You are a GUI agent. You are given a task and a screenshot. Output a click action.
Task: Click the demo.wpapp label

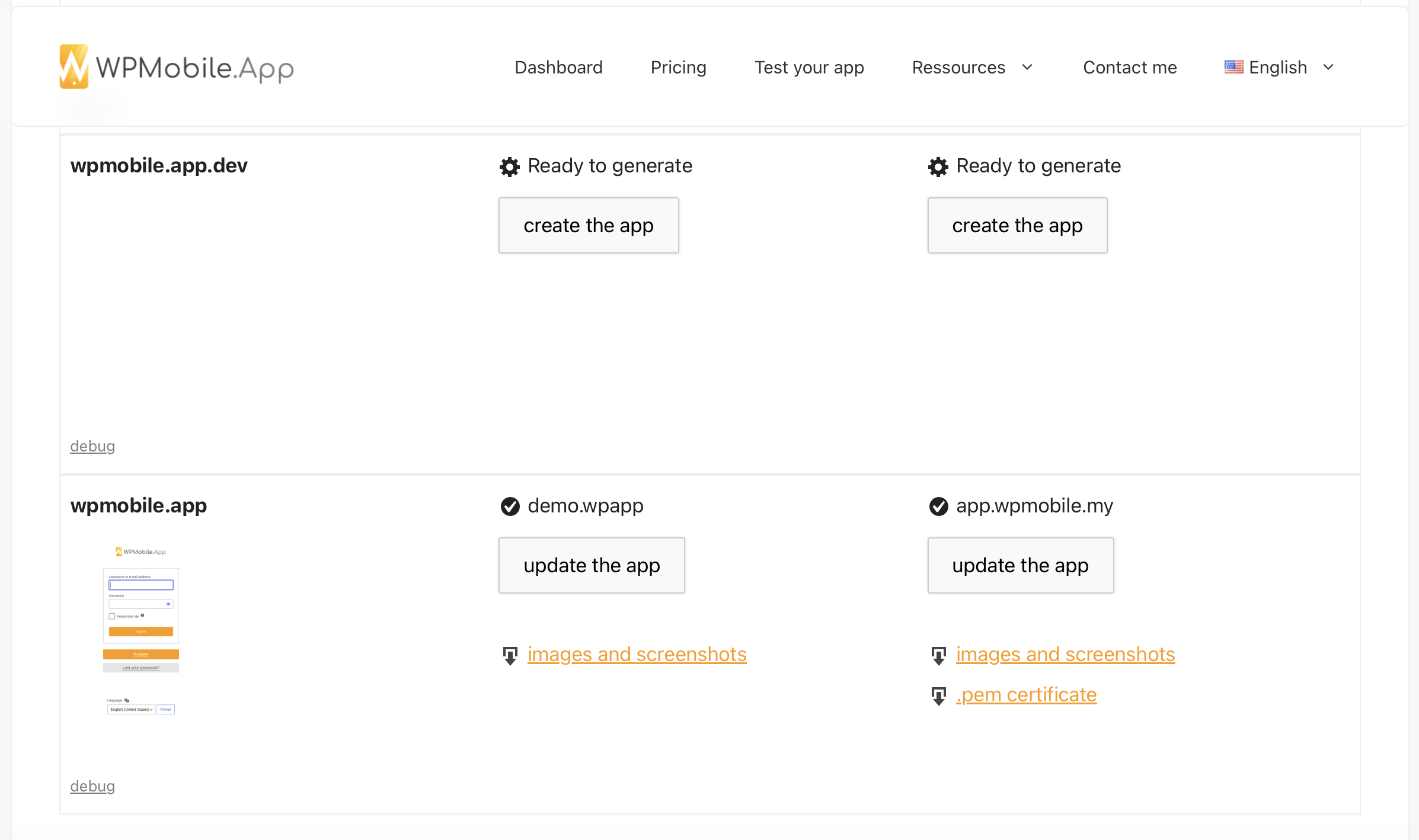tap(585, 506)
